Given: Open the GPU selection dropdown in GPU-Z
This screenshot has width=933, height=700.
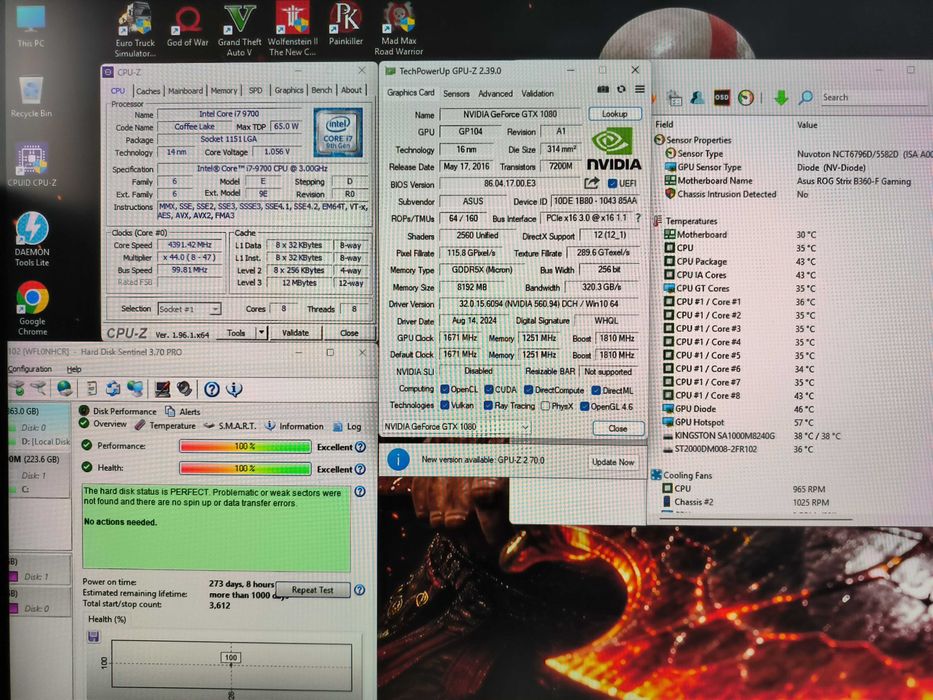Looking at the screenshot, I should (456, 427).
